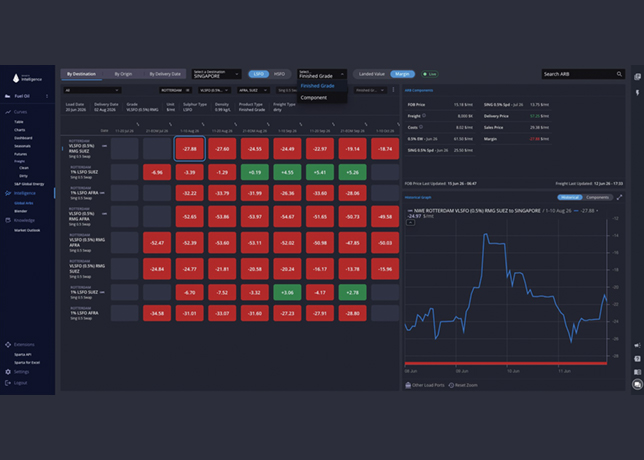The width and height of the screenshot is (644, 460).
Task: Select Component from the dropdown list
Action: pyautogui.click(x=314, y=98)
